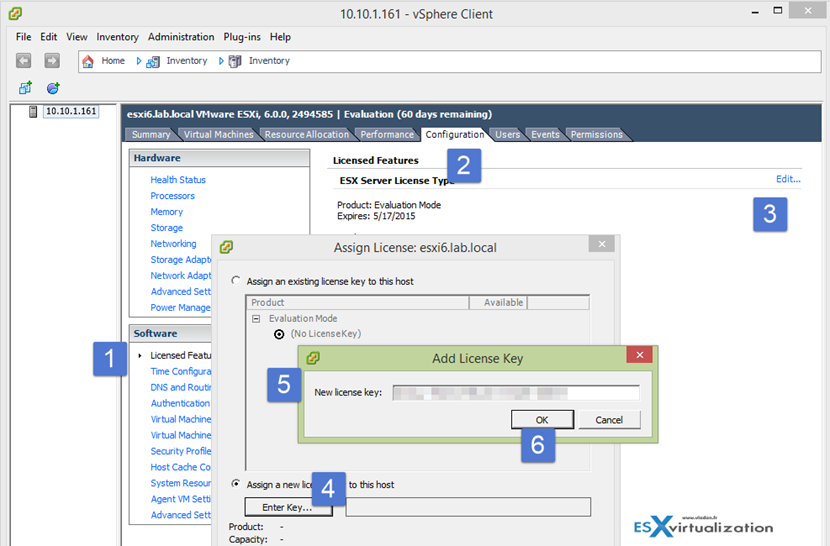Image resolution: width=830 pixels, height=546 pixels.
Task: Close the Add License Key dialog
Action: pos(639,355)
